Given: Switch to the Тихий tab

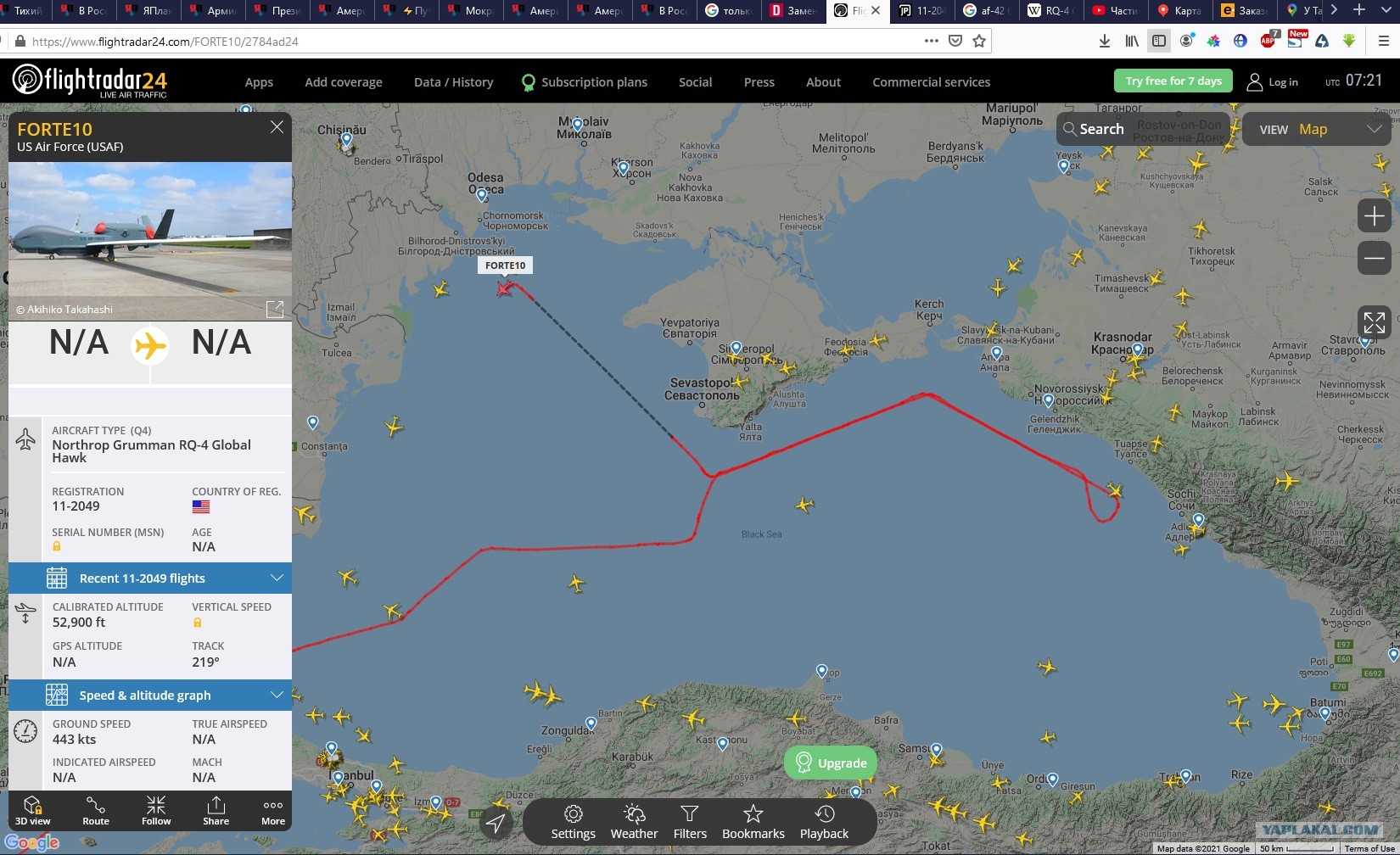Looking at the screenshot, I should click(x=25, y=10).
